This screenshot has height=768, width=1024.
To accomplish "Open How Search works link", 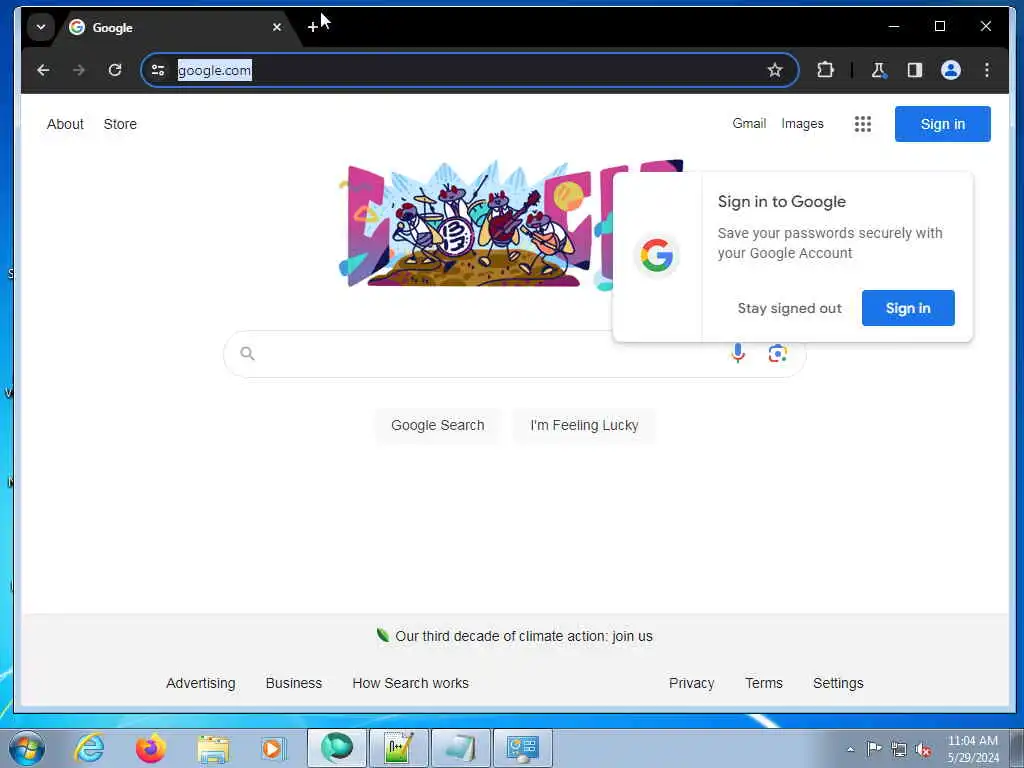I will point(410,683).
